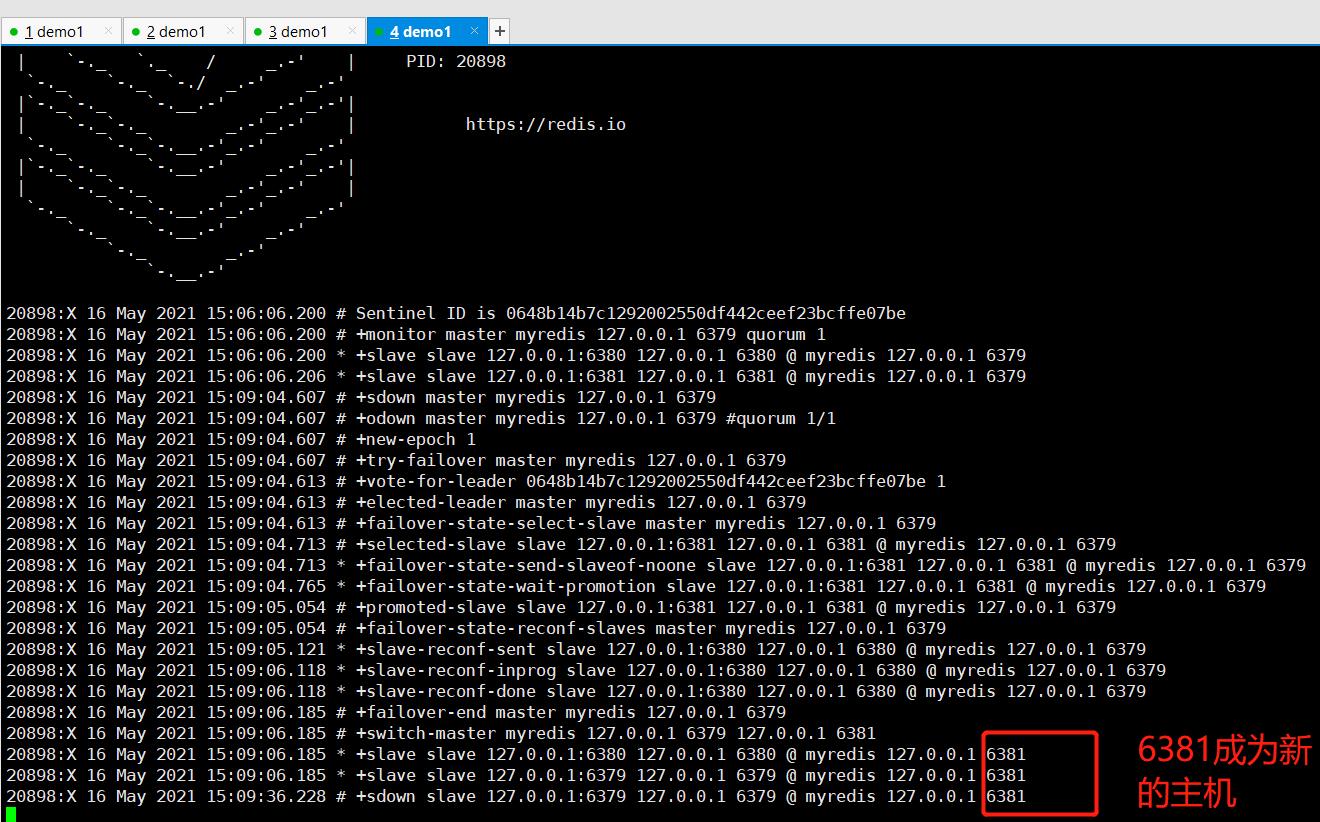1320x822 pixels.
Task: Select the active 4 demo1 tab
Action: (427, 31)
